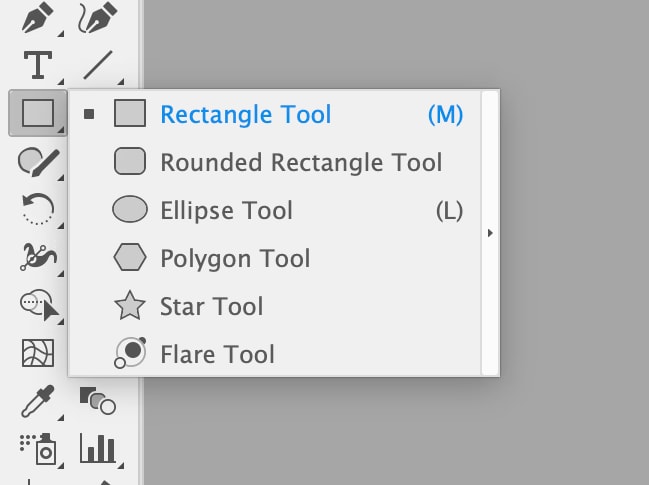Select the Width tool
649x485 pixels.
tap(37, 256)
